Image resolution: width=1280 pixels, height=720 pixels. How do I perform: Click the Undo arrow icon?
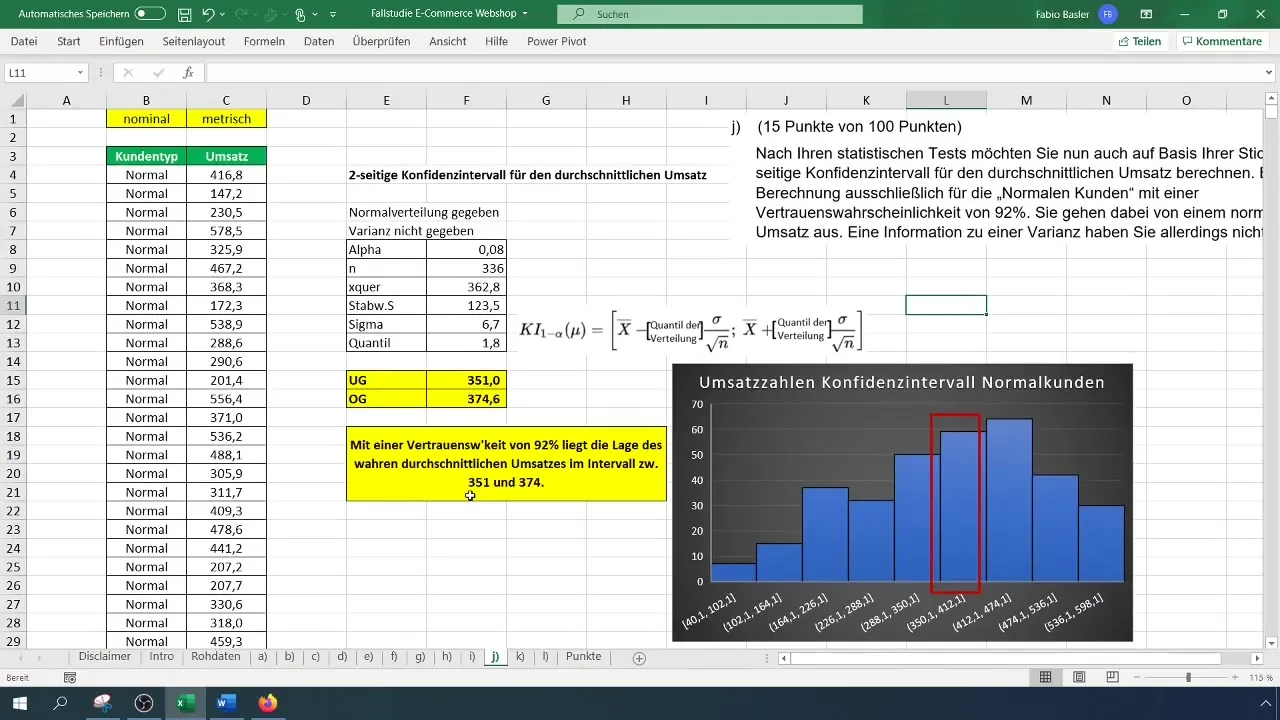208,15
